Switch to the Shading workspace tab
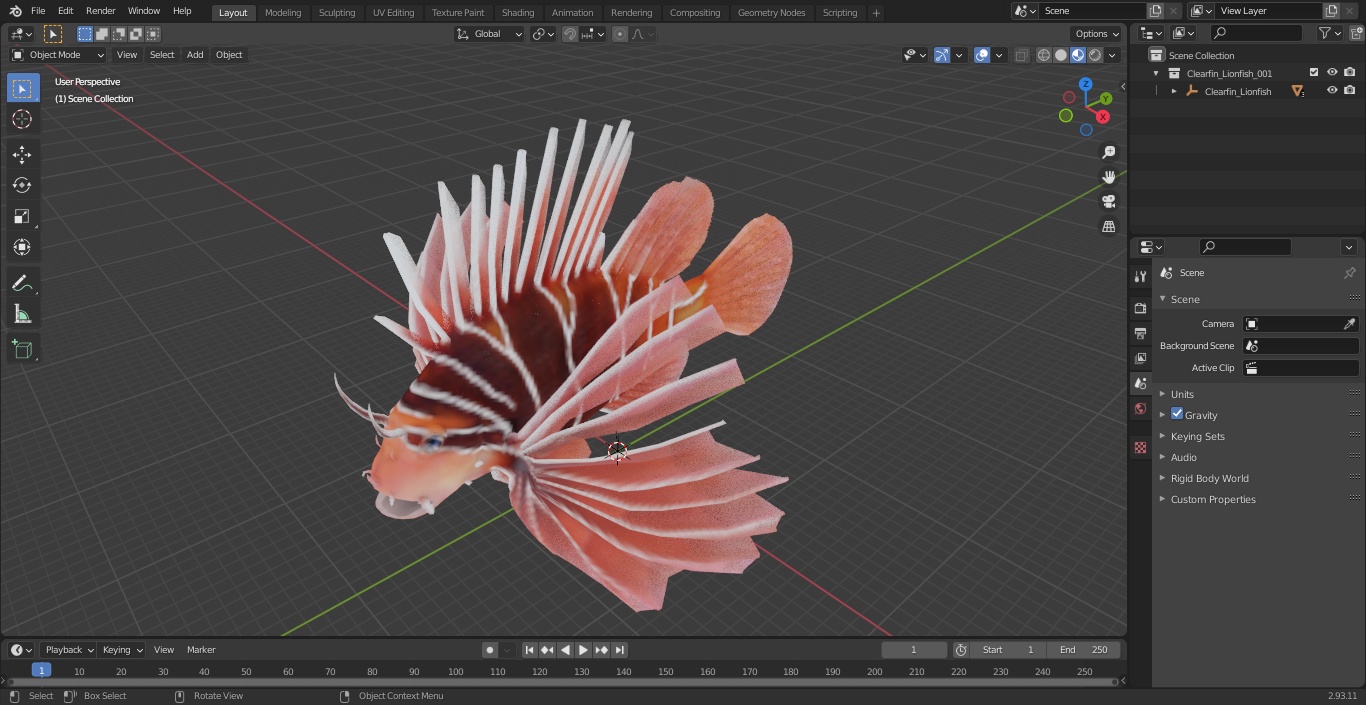The image size is (1366, 705). tap(518, 12)
